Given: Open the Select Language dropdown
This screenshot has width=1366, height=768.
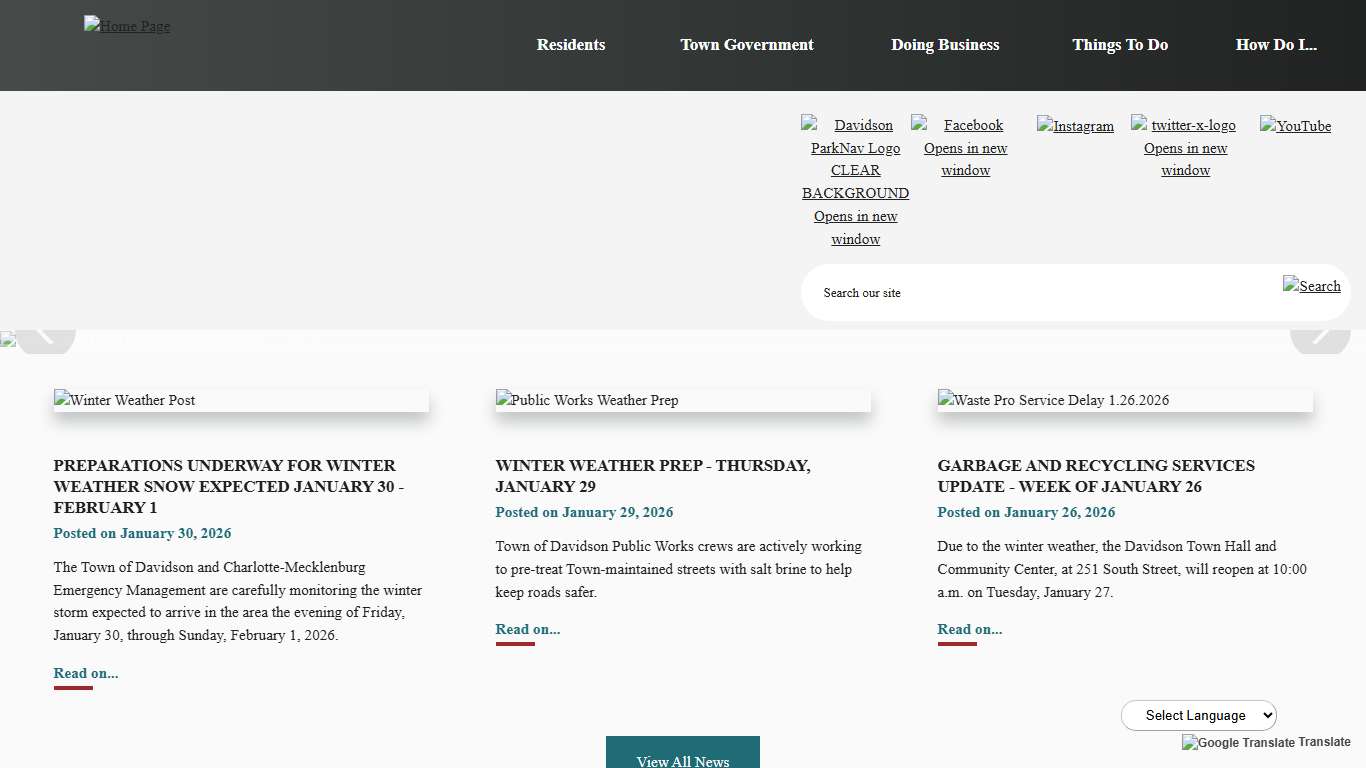Looking at the screenshot, I should (1198, 715).
